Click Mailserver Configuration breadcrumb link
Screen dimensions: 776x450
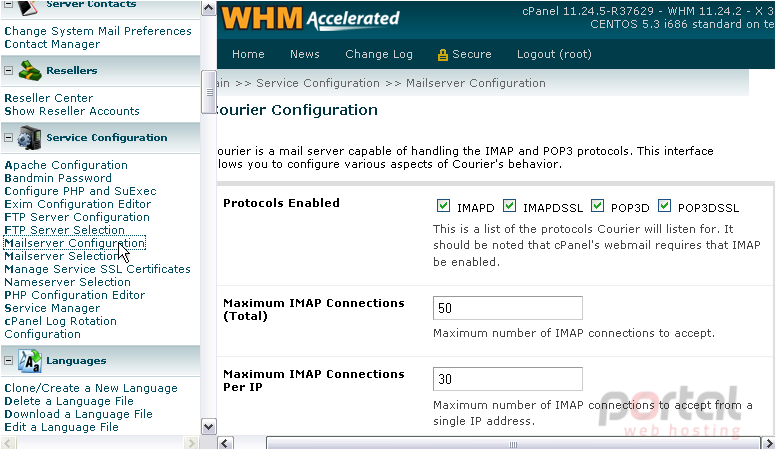(x=476, y=83)
